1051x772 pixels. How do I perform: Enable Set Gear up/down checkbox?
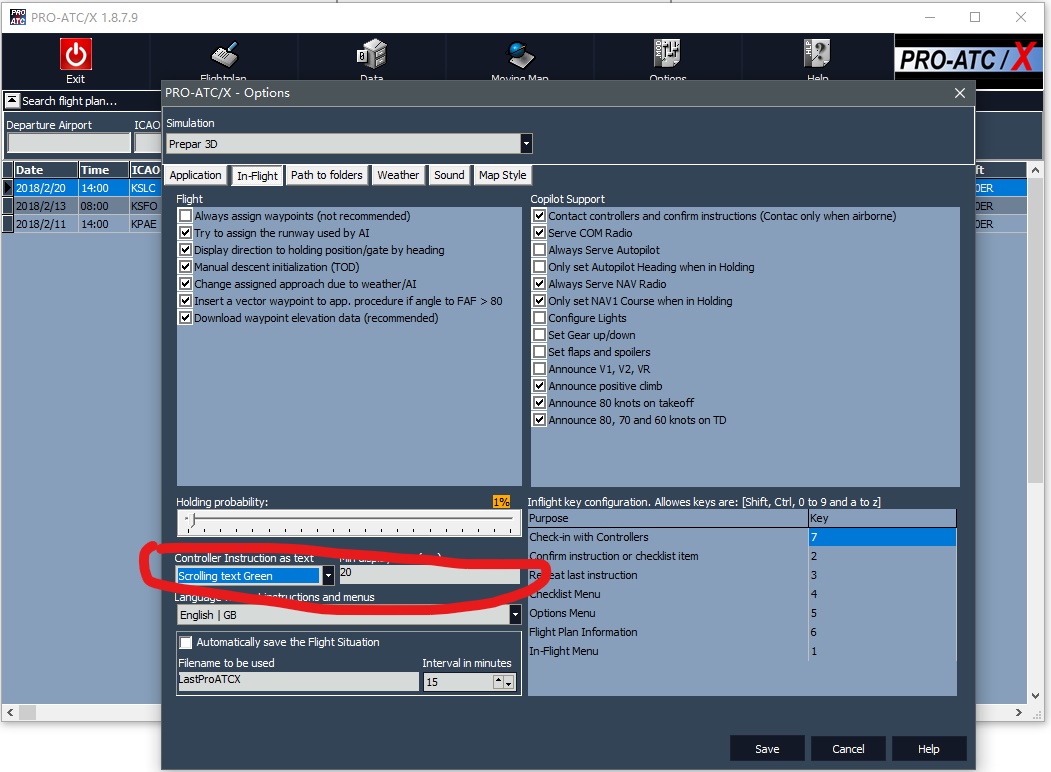pos(540,334)
